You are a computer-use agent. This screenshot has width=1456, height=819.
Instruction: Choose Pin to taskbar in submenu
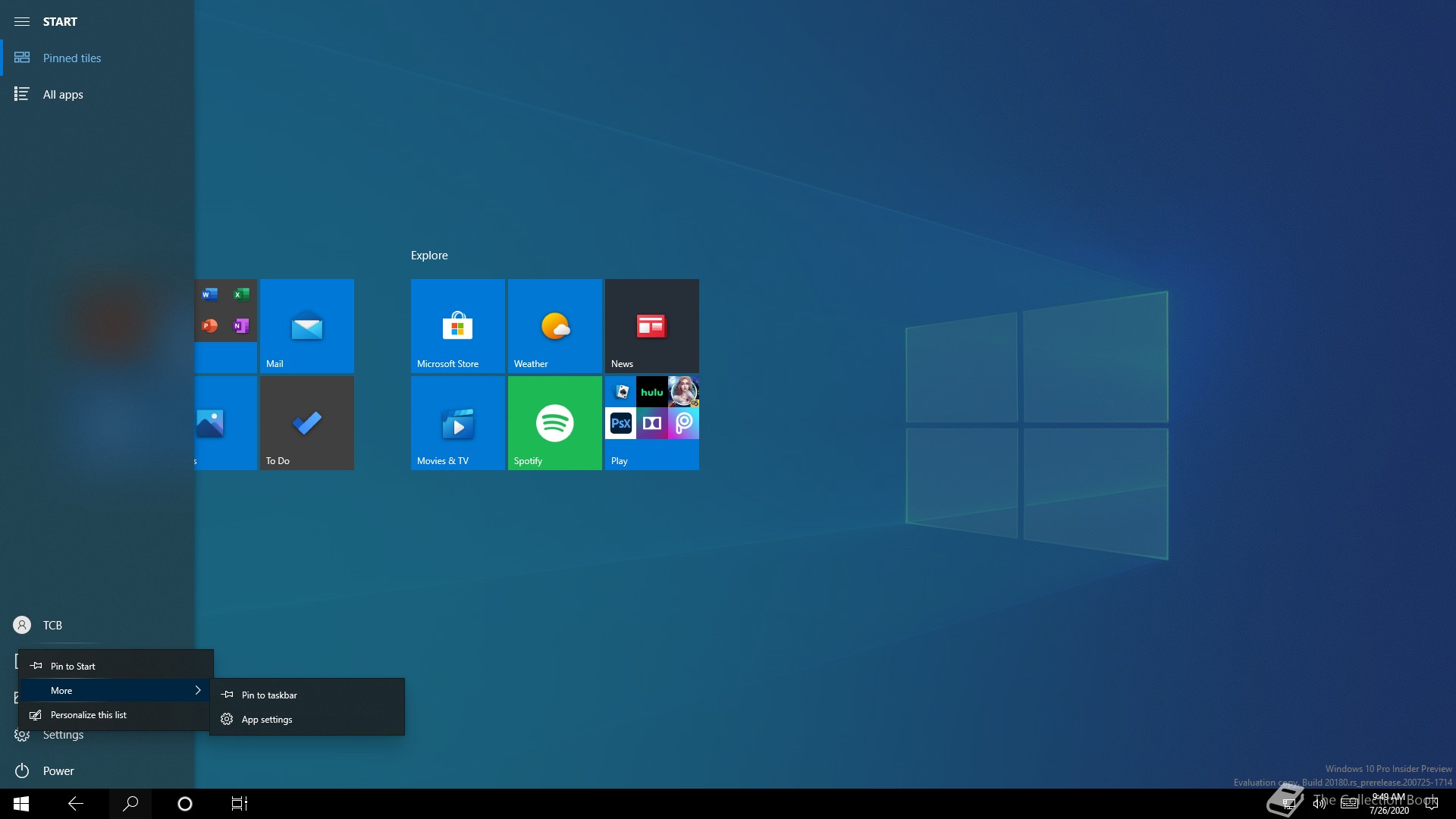tap(307, 695)
